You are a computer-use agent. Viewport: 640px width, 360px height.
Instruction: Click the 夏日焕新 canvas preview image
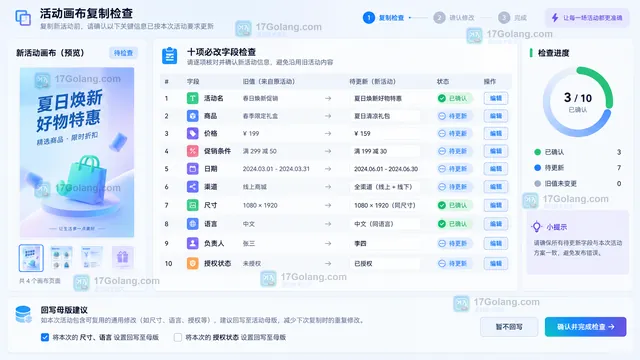77,152
